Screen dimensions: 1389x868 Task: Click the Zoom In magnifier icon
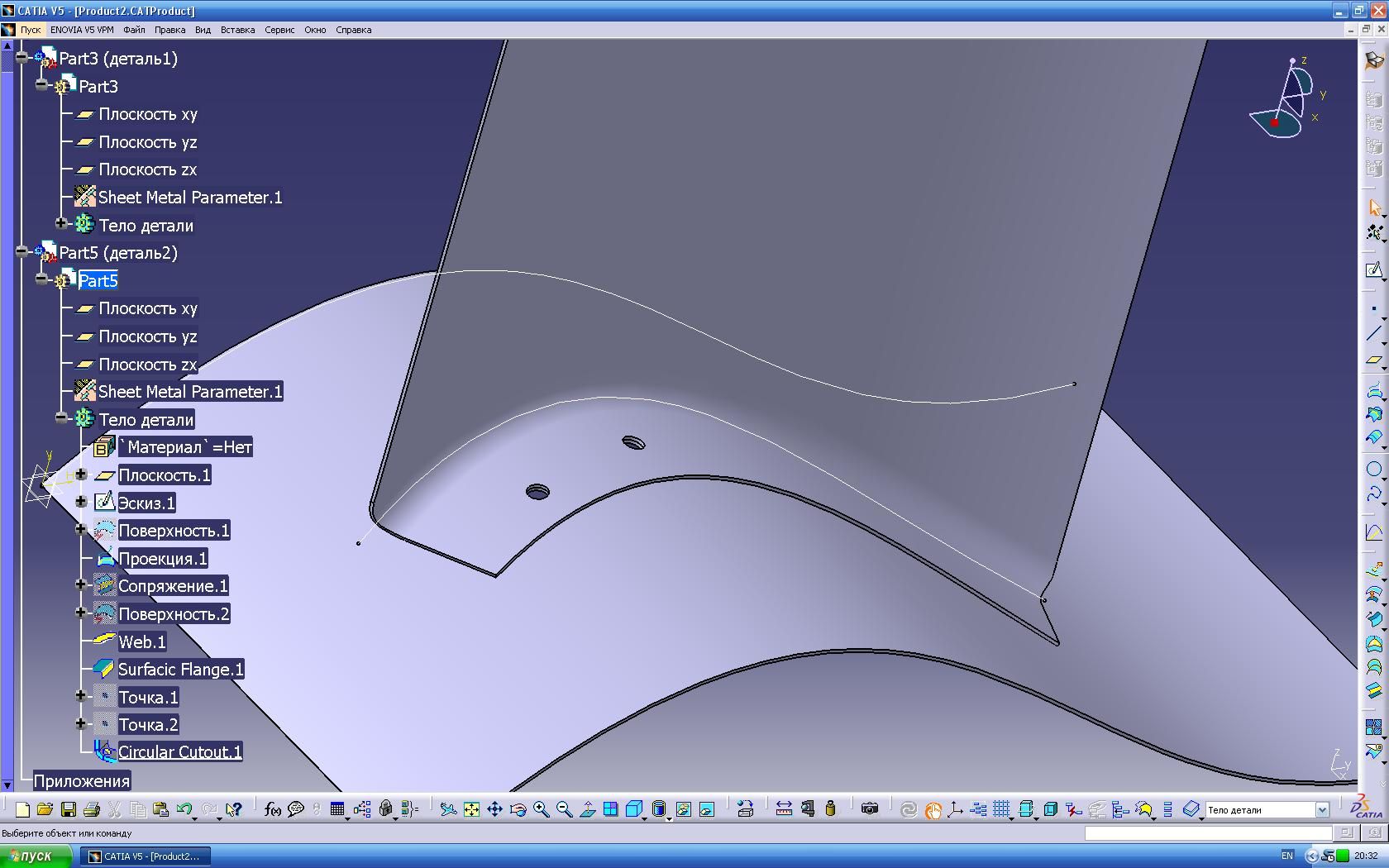pyautogui.click(x=541, y=809)
